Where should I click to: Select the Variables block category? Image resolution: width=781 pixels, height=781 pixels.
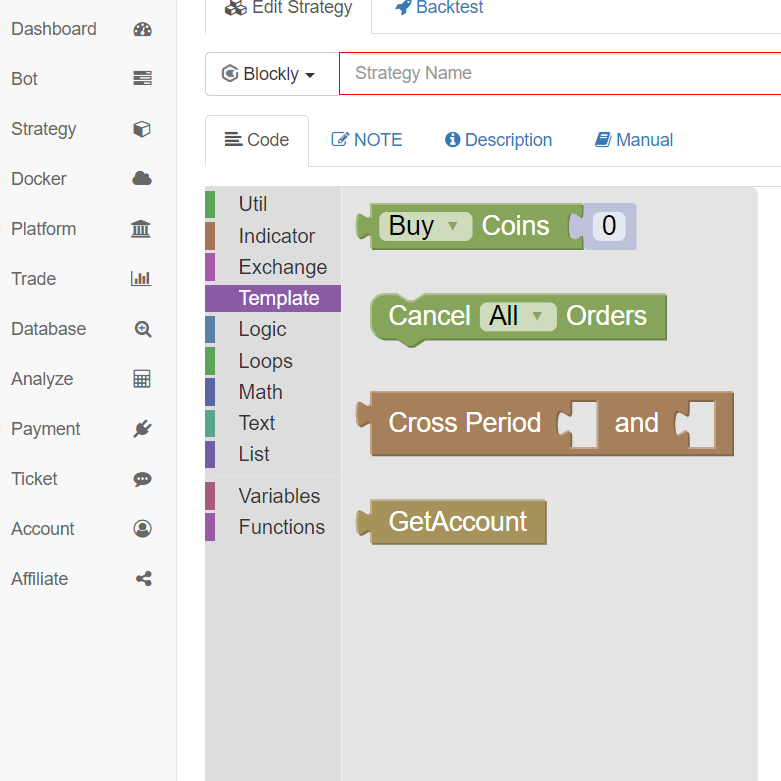[279, 496]
